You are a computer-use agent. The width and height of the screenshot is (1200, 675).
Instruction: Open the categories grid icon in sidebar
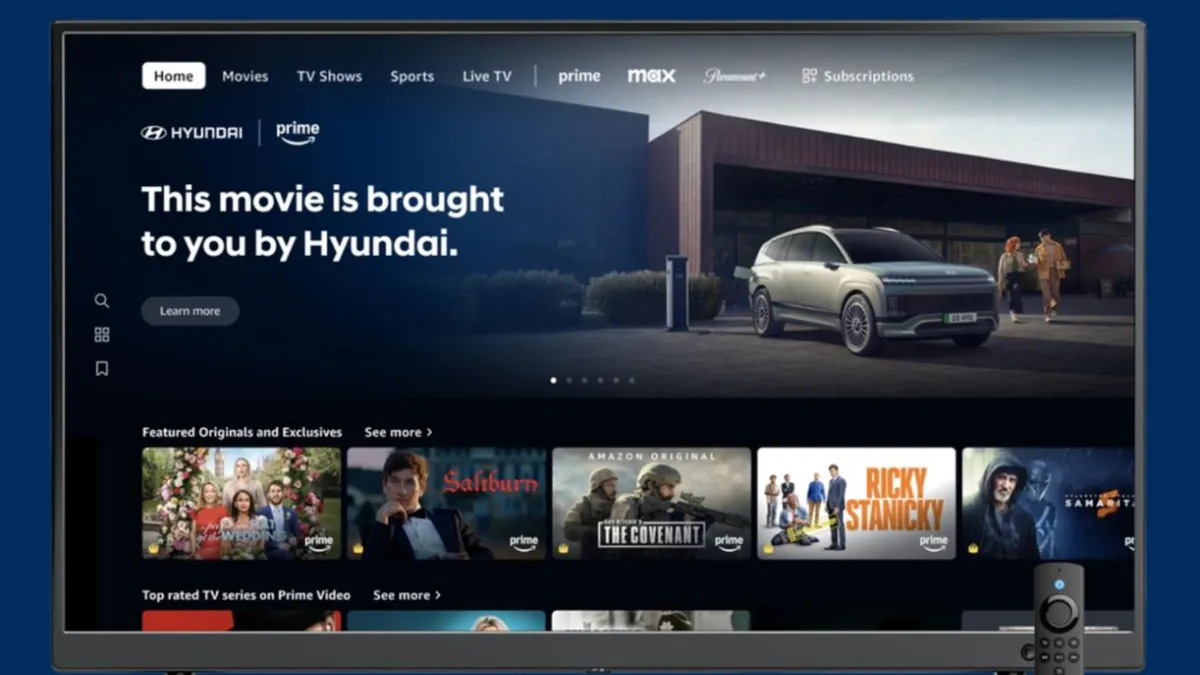point(101,334)
